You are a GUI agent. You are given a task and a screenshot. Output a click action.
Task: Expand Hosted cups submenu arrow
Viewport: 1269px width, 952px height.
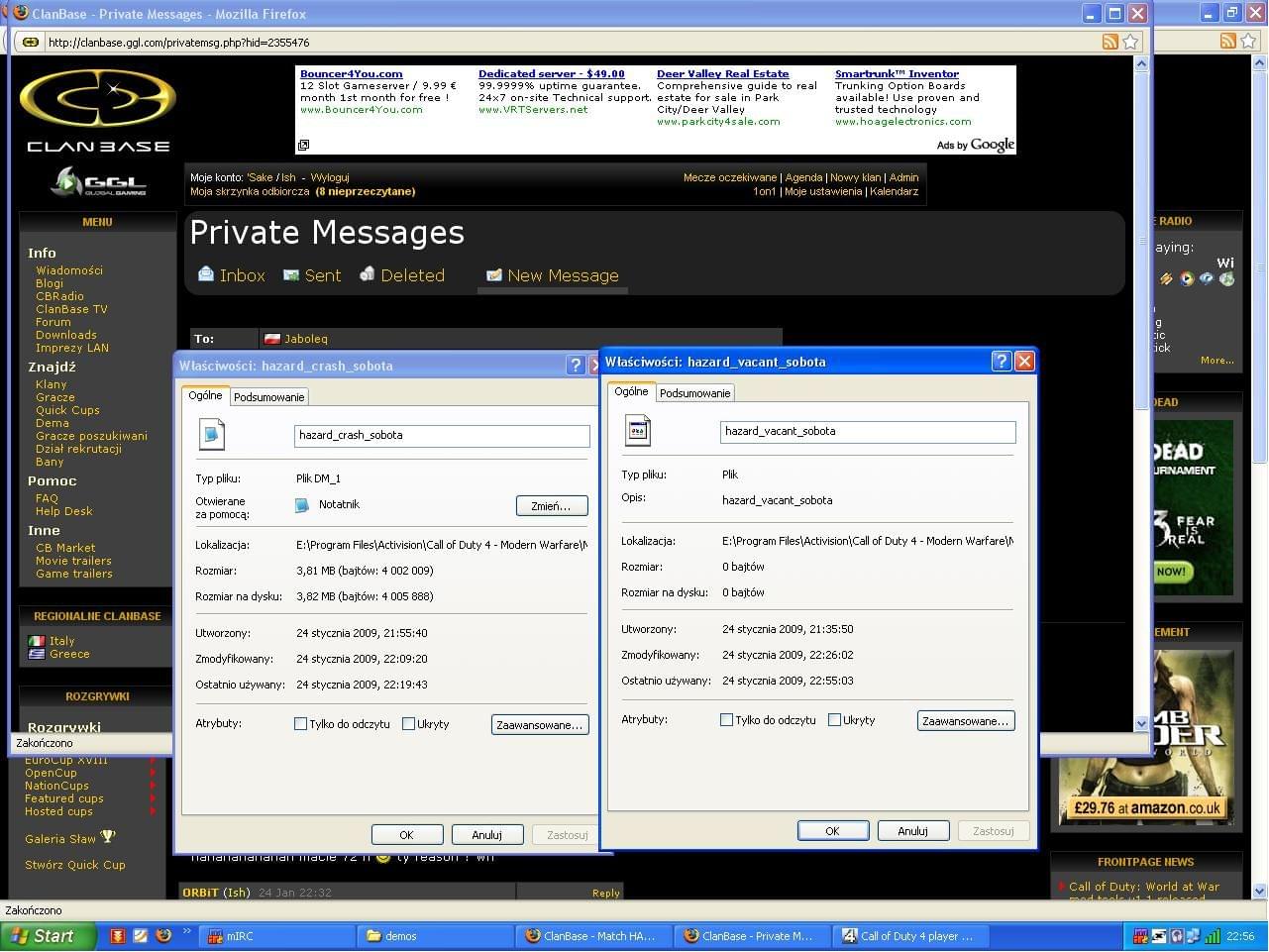tap(153, 811)
